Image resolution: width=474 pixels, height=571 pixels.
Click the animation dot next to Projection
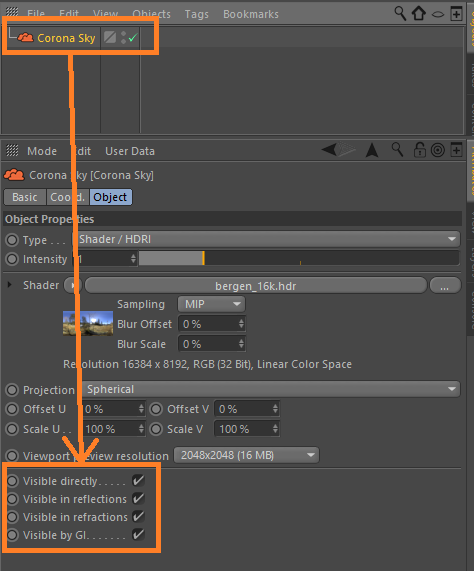12,390
